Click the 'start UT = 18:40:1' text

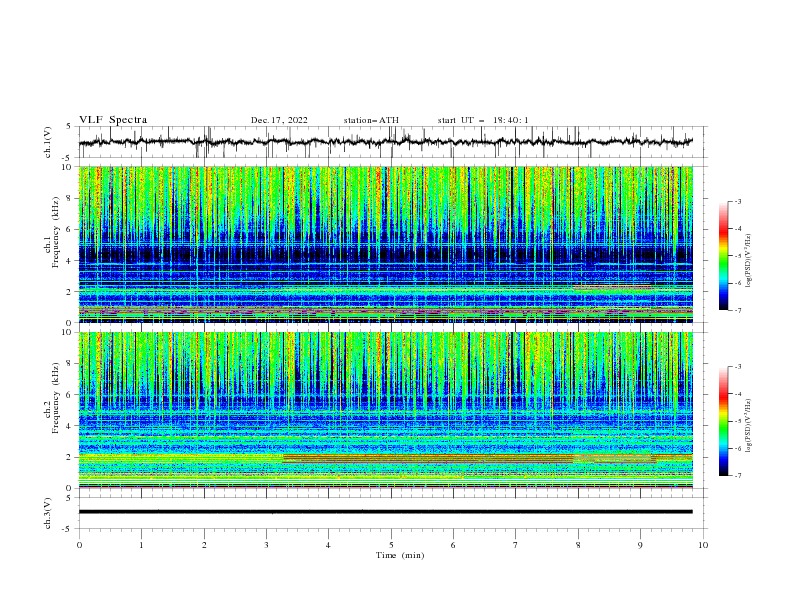tap(483, 120)
